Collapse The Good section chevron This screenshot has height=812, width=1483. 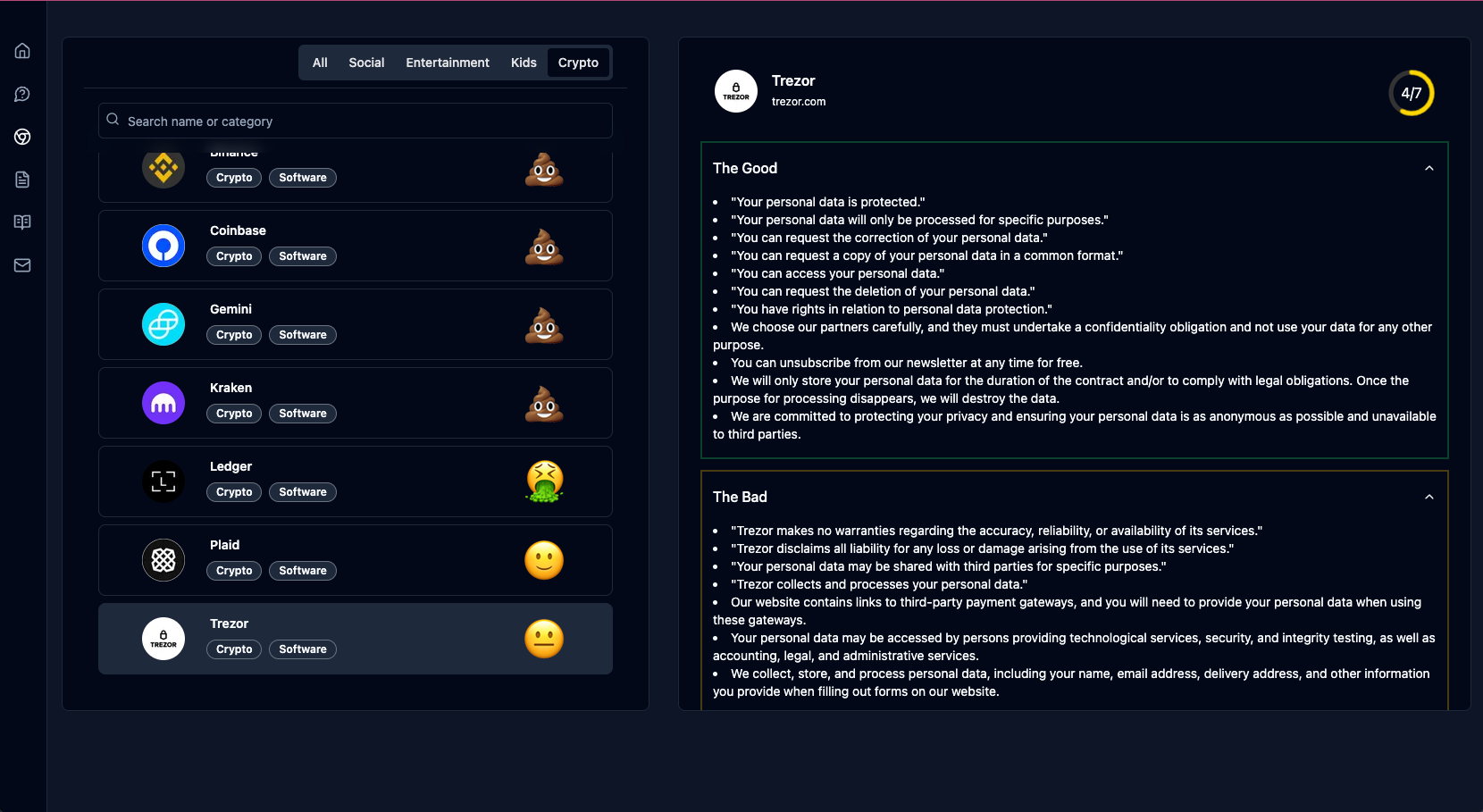pyautogui.click(x=1429, y=168)
